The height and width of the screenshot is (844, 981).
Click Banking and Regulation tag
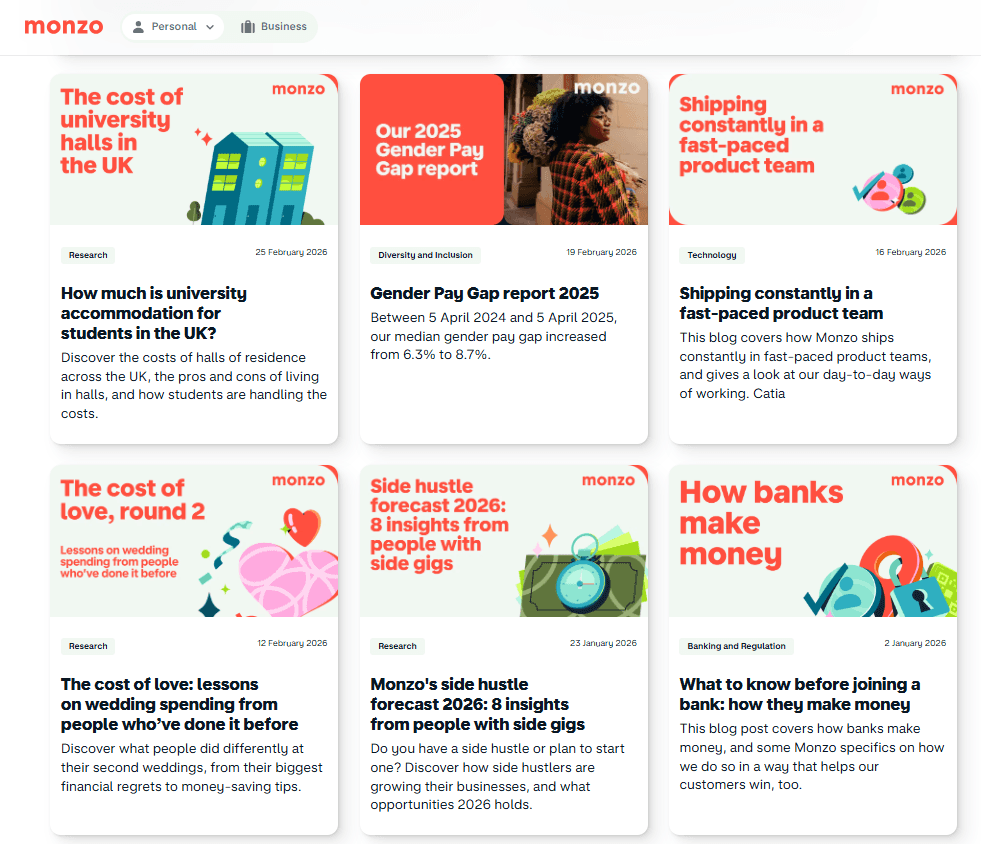click(736, 646)
